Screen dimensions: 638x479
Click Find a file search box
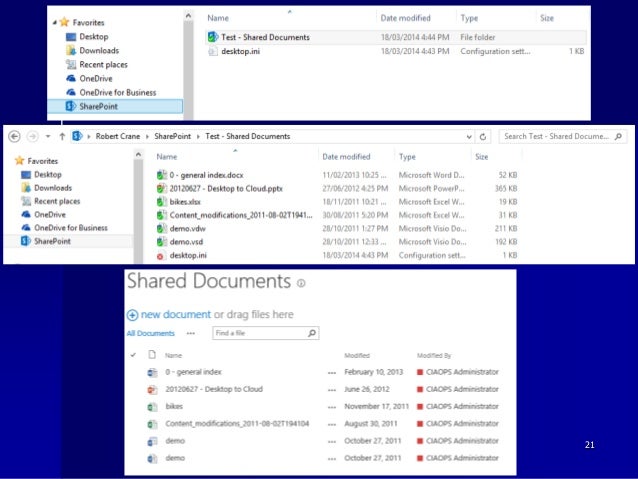point(266,333)
